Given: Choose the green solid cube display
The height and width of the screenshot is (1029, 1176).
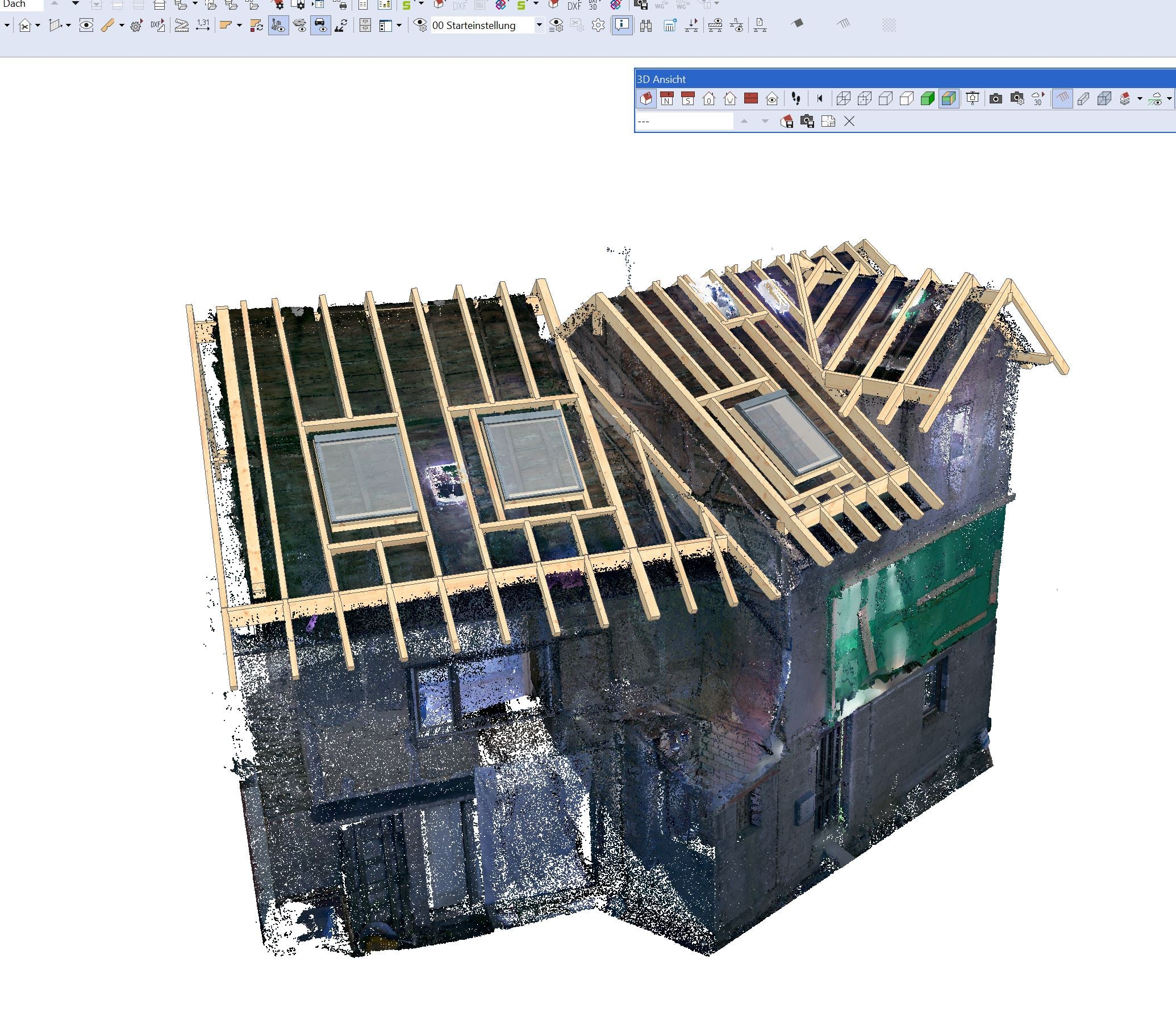Looking at the screenshot, I should tap(927, 99).
